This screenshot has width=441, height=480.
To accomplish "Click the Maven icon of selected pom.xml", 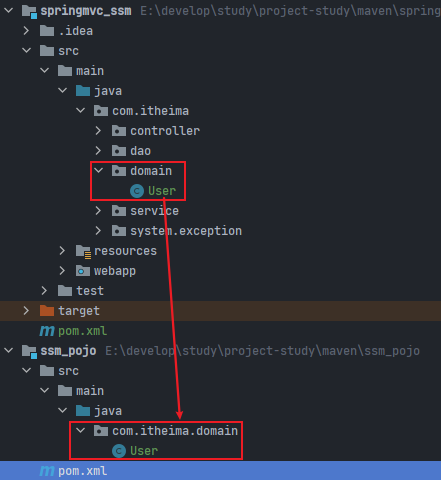I will tap(47, 471).
